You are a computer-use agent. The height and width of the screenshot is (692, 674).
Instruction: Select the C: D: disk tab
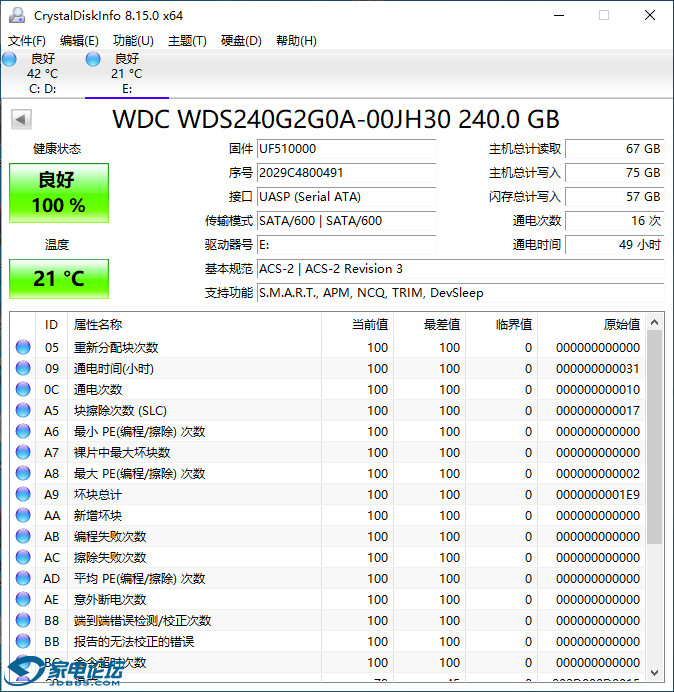click(42, 74)
